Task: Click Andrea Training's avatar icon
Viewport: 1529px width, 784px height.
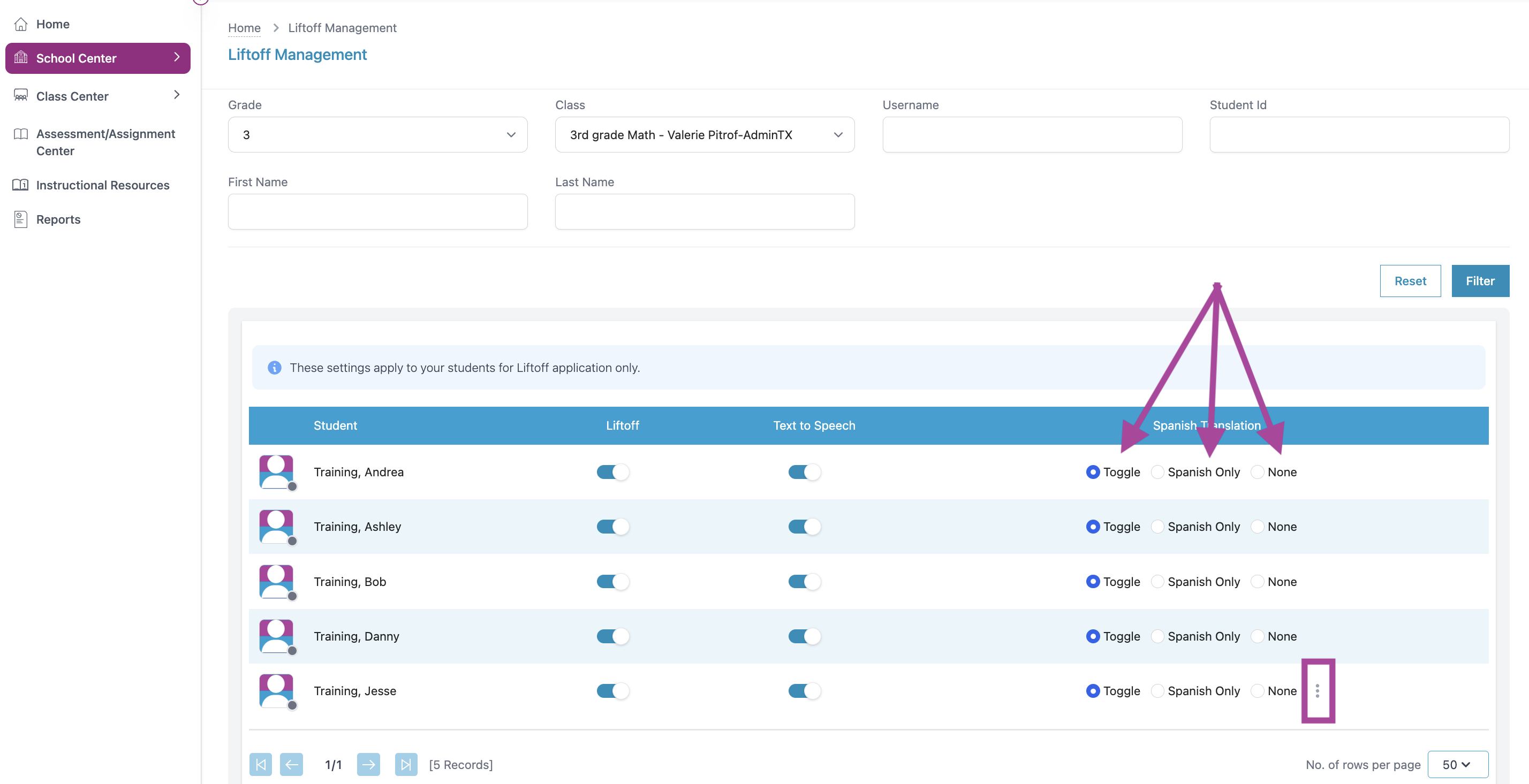Action: point(277,473)
